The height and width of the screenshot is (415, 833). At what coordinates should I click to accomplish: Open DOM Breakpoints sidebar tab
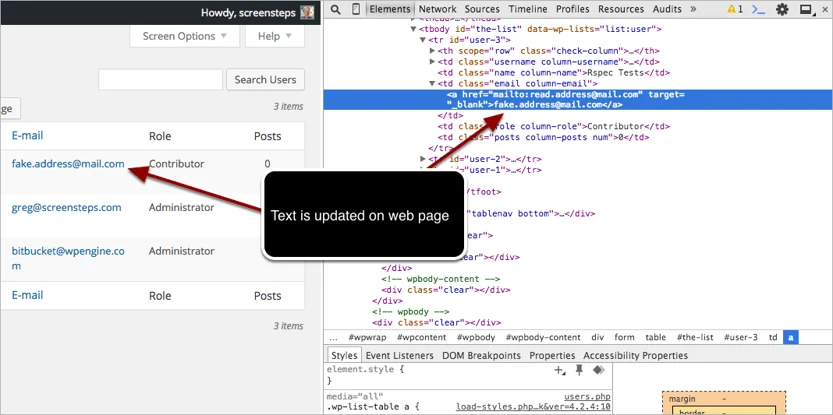pyautogui.click(x=481, y=355)
